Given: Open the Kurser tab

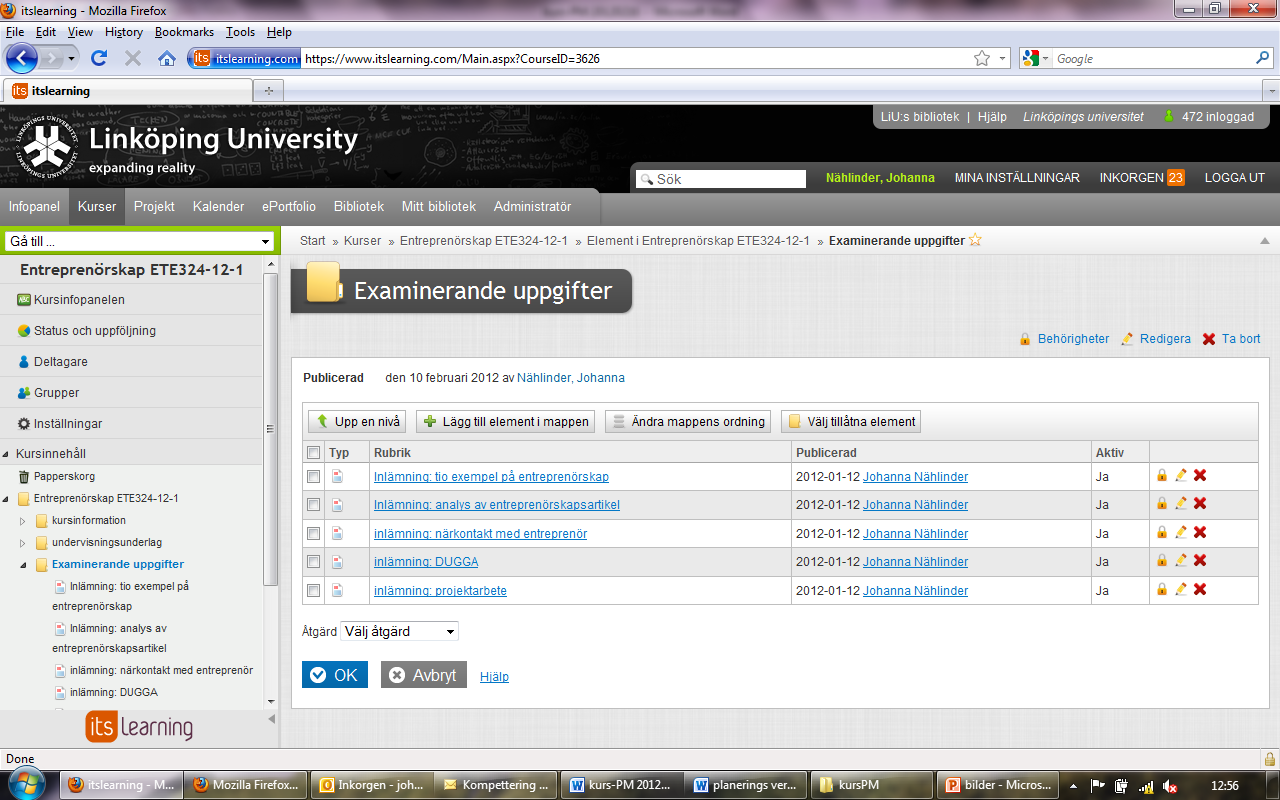Looking at the screenshot, I should pos(97,206).
